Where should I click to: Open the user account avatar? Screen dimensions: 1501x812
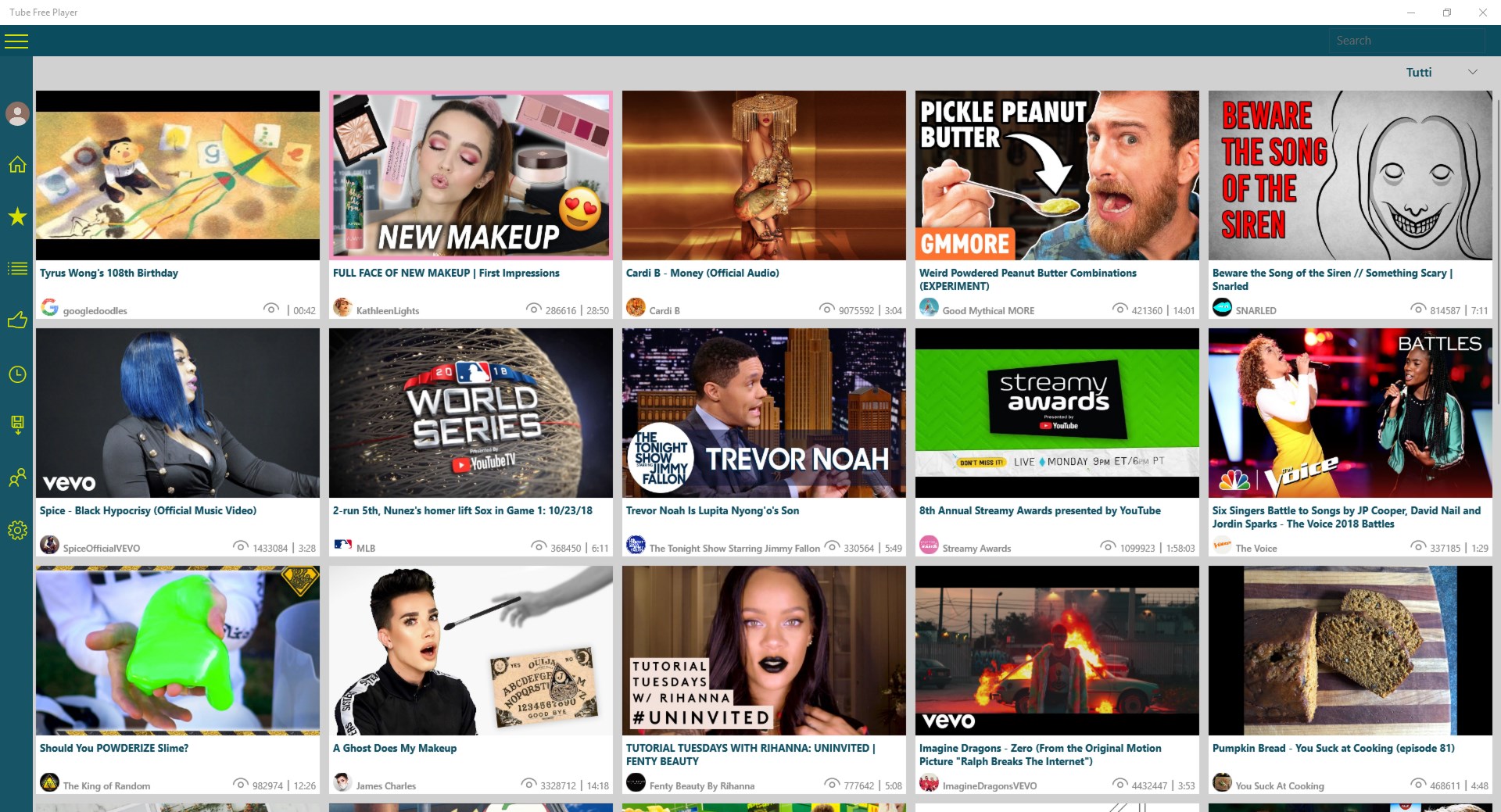17,114
